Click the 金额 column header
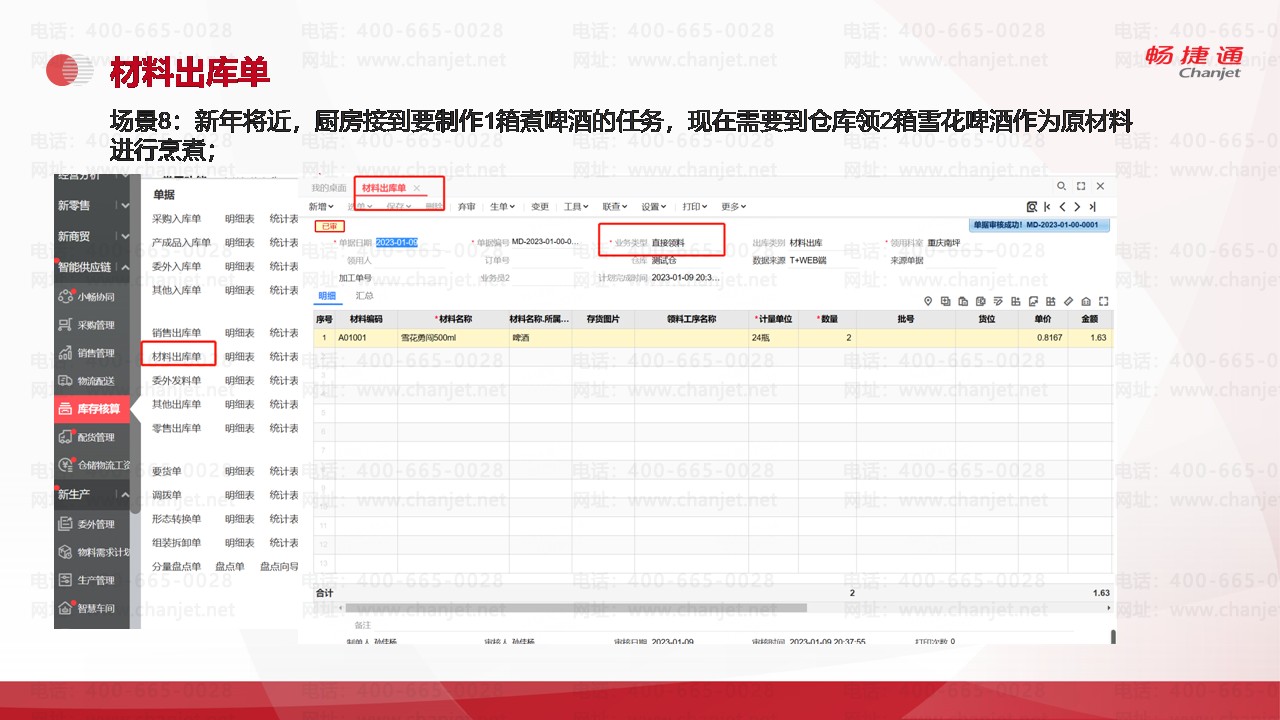Image resolution: width=1280 pixels, height=720 pixels. point(1088,319)
